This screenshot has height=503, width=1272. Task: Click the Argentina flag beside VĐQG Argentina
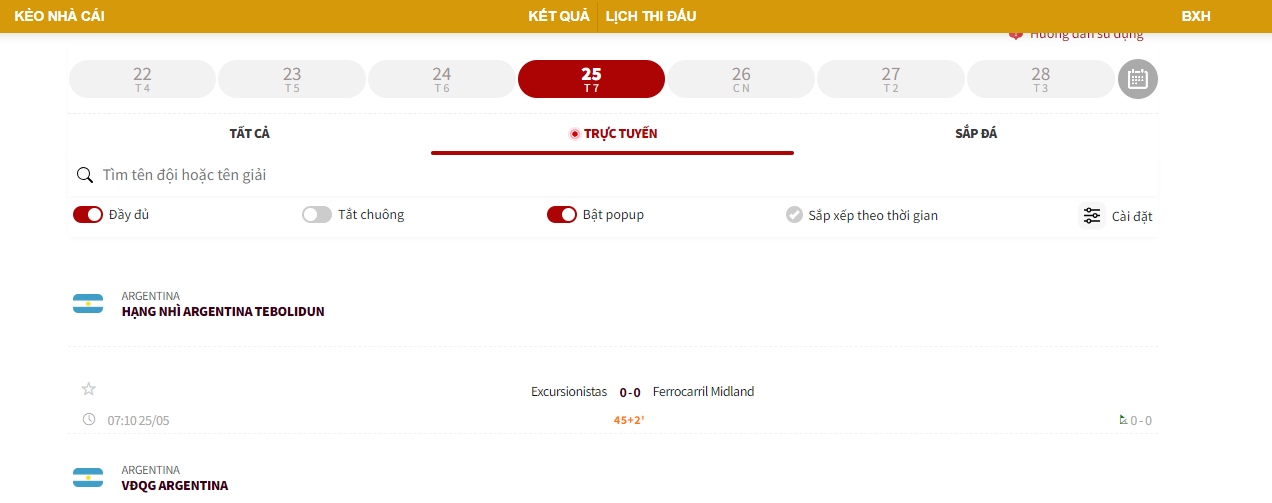pos(88,477)
